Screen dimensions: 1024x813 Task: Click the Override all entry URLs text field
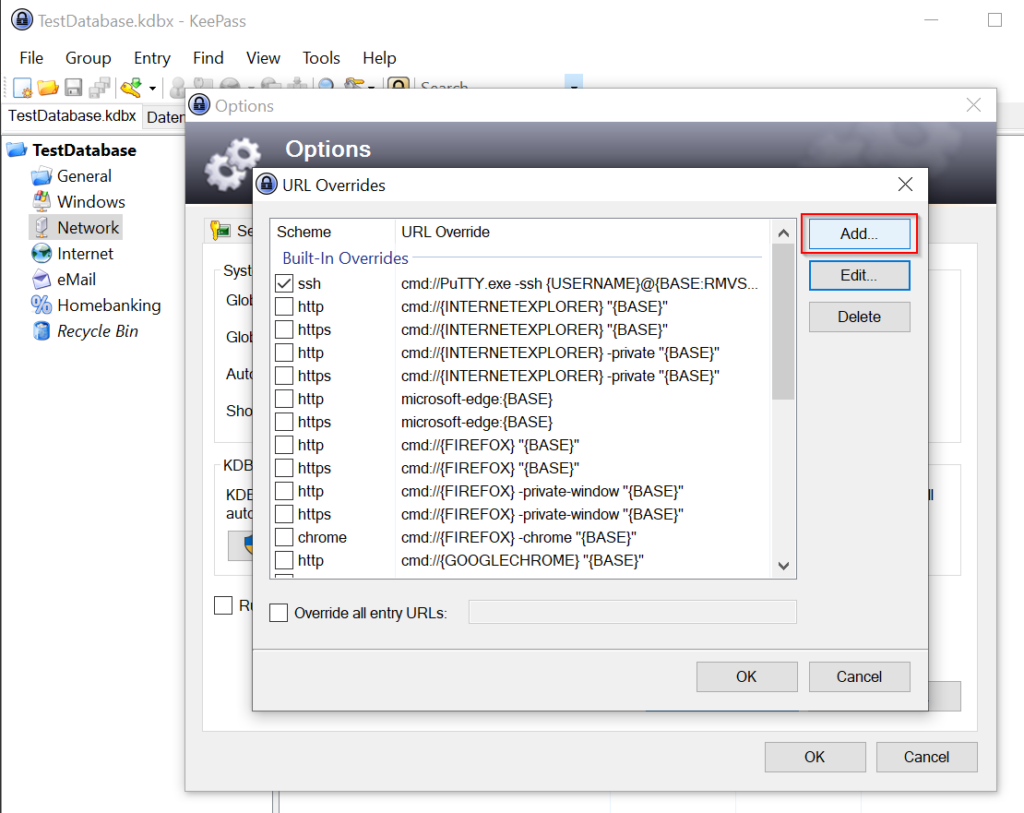pyautogui.click(x=632, y=612)
